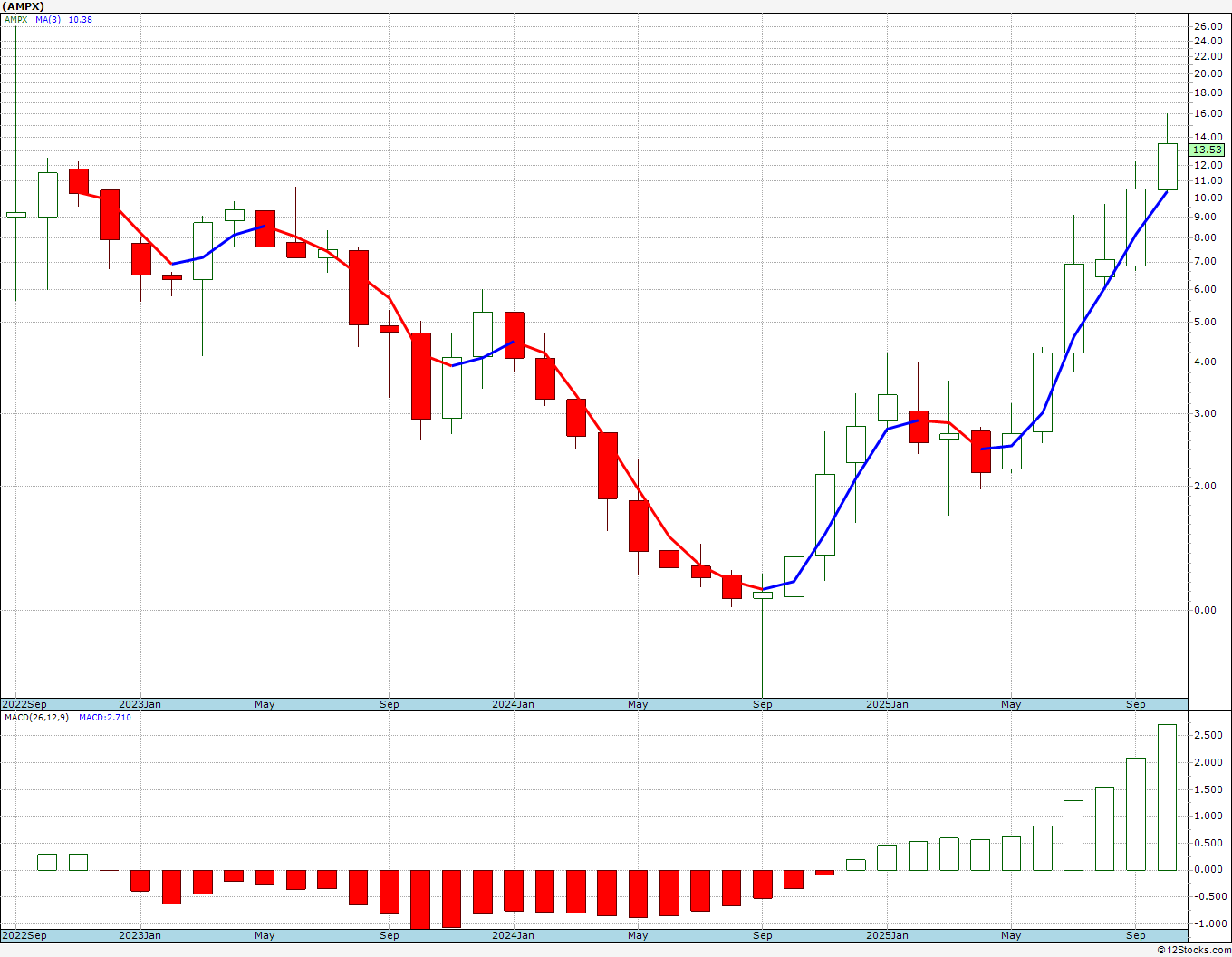The width and height of the screenshot is (1232, 957).
Task: Select 2025Jan on the price chart time axis
Action: tap(887, 704)
